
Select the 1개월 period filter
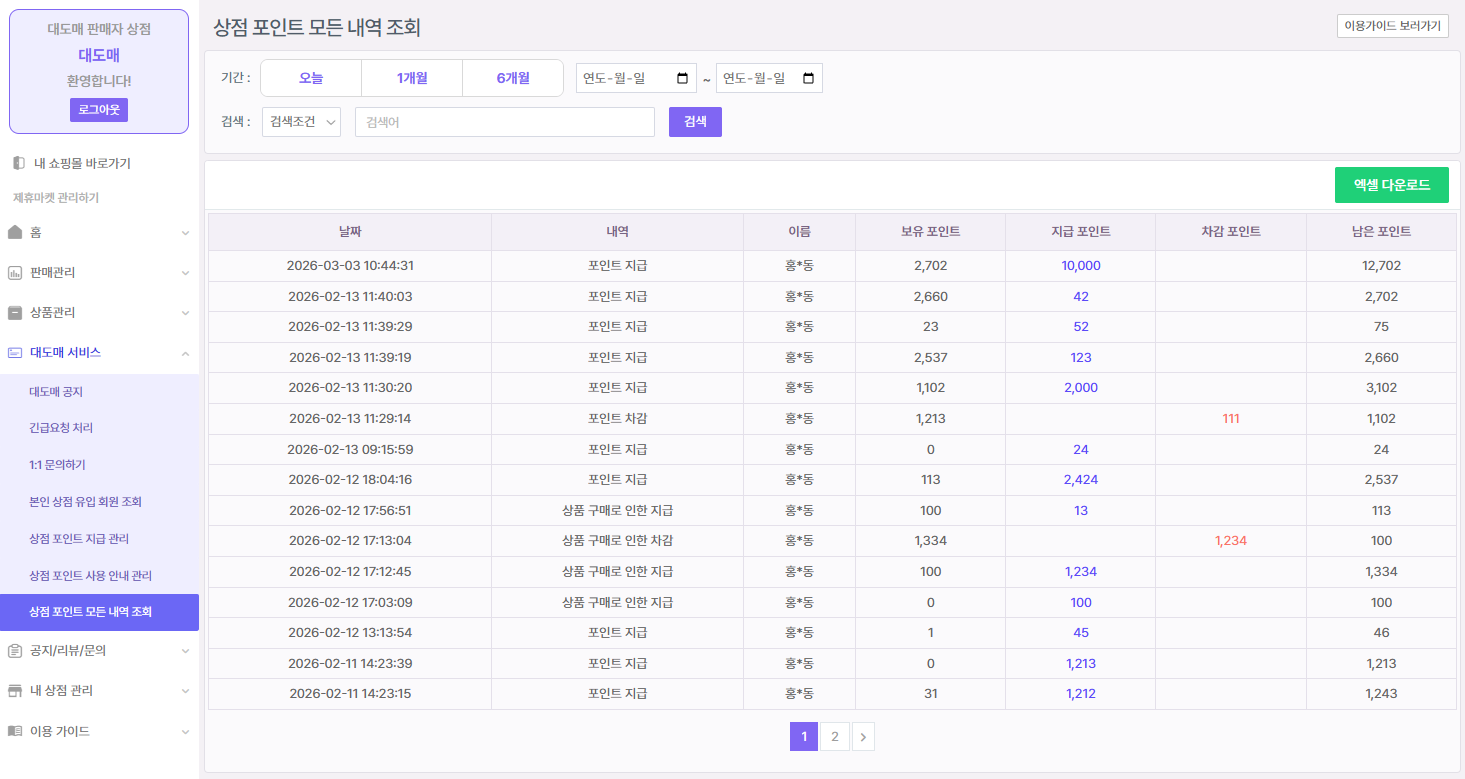412,78
